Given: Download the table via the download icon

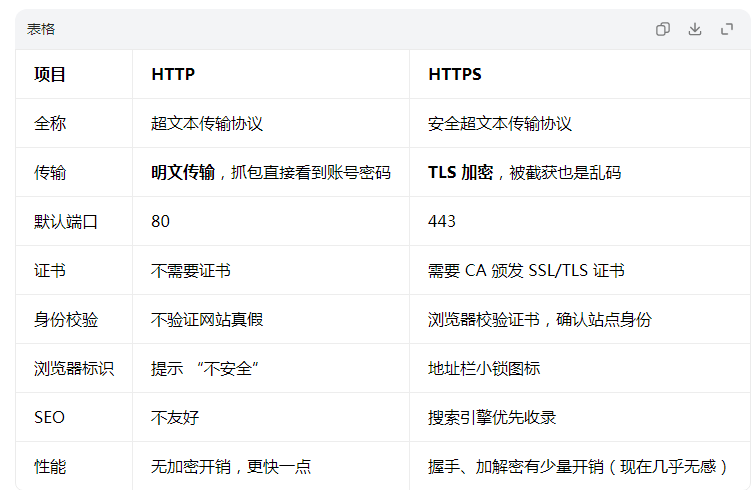Looking at the screenshot, I should [695, 29].
